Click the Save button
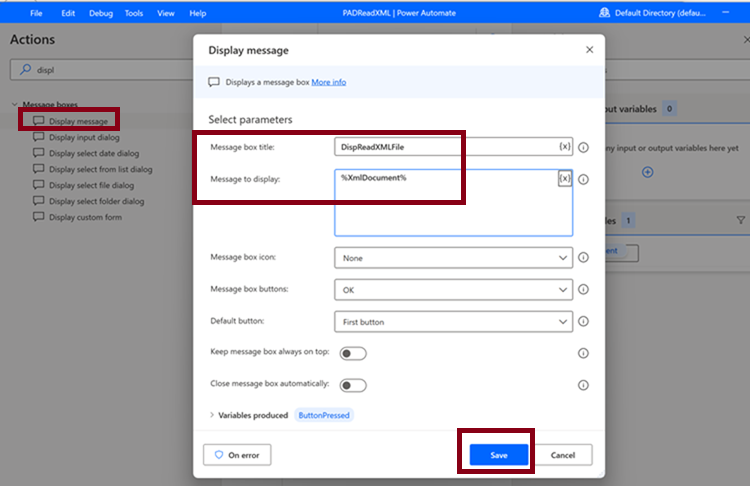 coord(499,455)
